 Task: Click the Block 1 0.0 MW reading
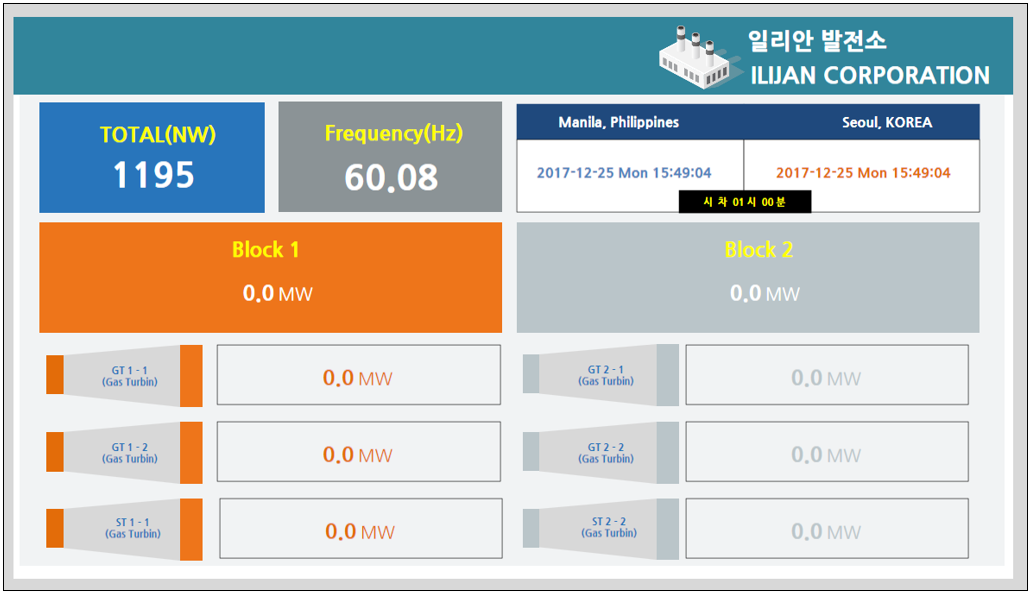[277, 293]
